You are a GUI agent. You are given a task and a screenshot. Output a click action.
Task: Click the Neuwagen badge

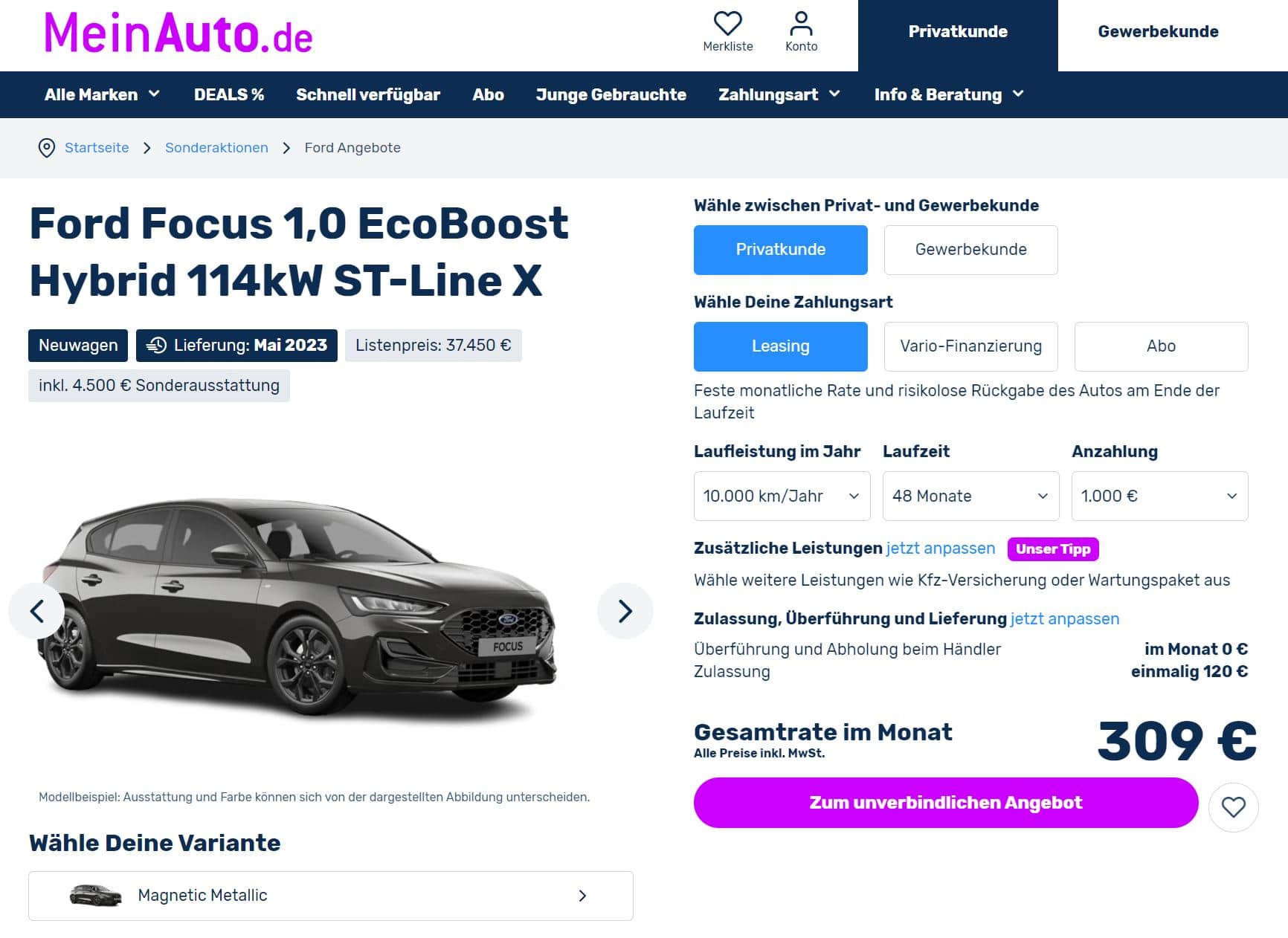click(x=78, y=346)
